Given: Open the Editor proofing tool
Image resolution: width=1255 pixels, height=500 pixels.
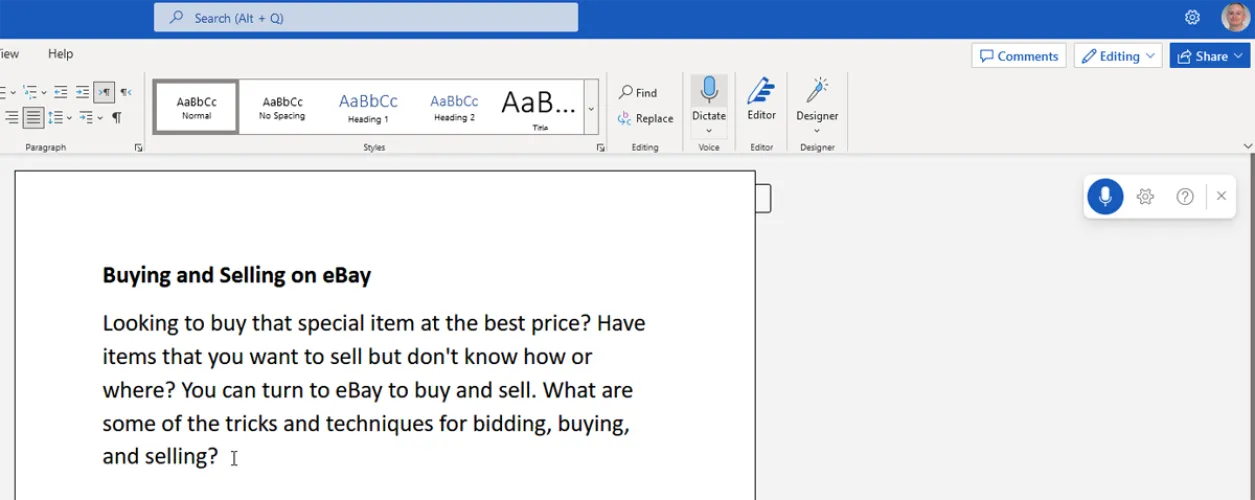Looking at the screenshot, I should point(761,98).
